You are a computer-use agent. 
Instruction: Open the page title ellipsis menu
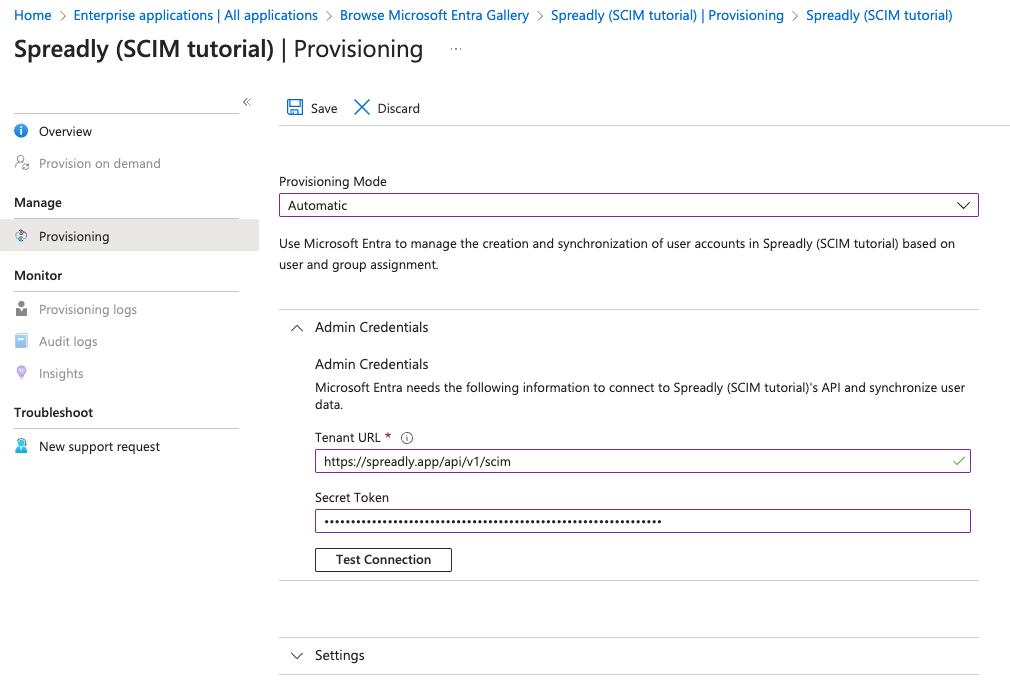[455, 48]
